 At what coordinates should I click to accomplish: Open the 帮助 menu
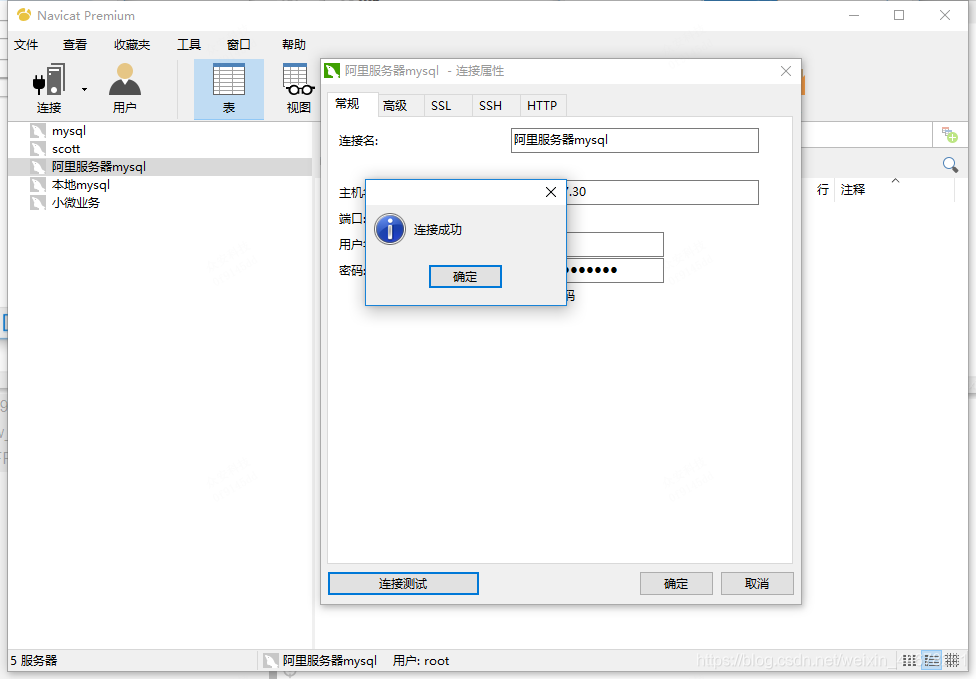pos(294,45)
